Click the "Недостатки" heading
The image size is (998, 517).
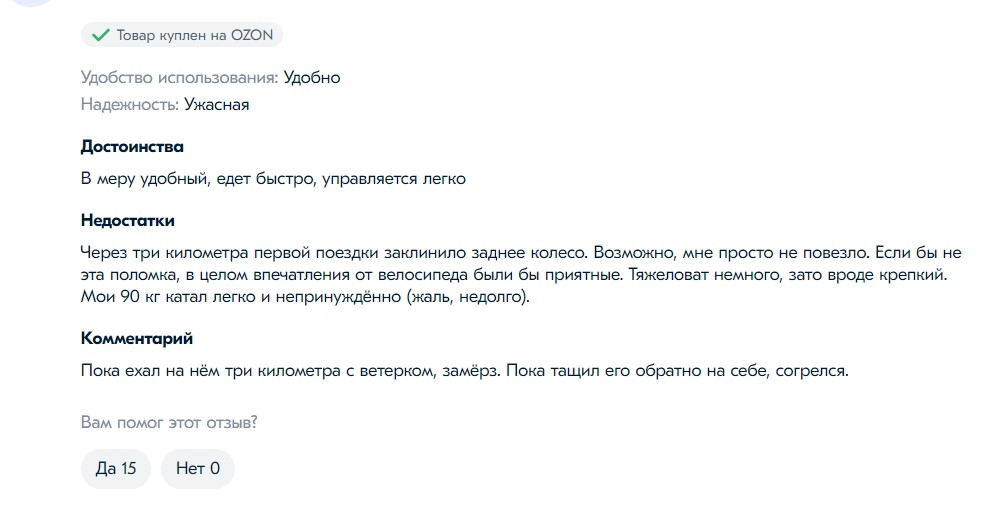point(128,220)
